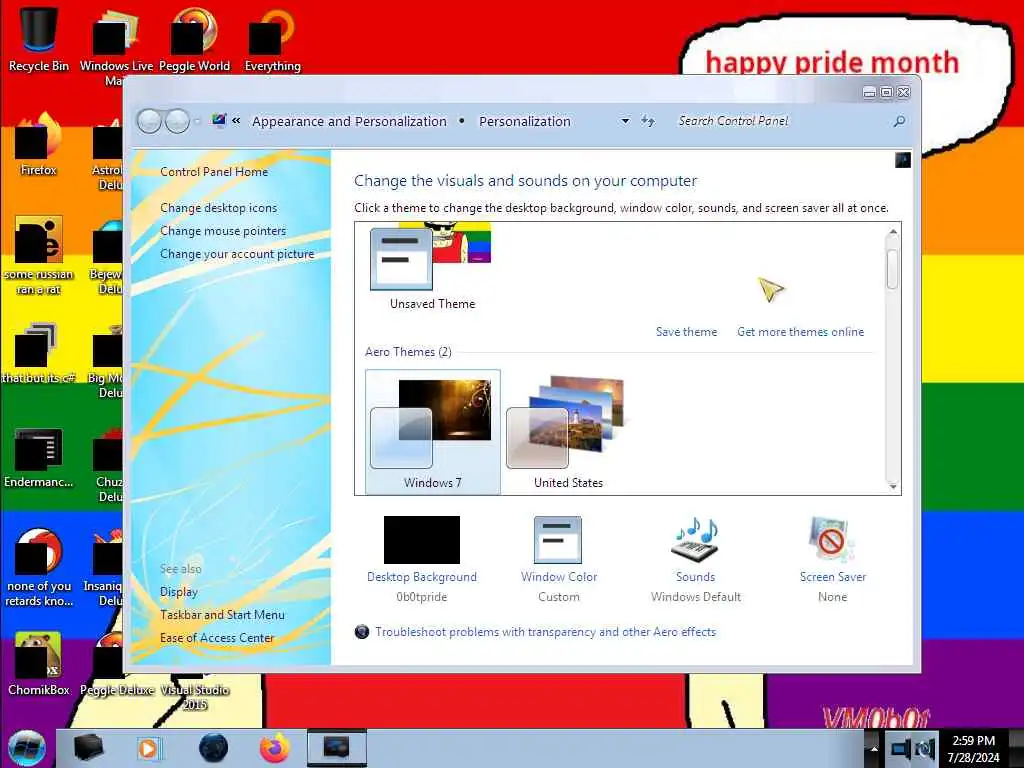1024x768 pixels.
Task: Click the Personalization breadcrumb
Action: 524,121
